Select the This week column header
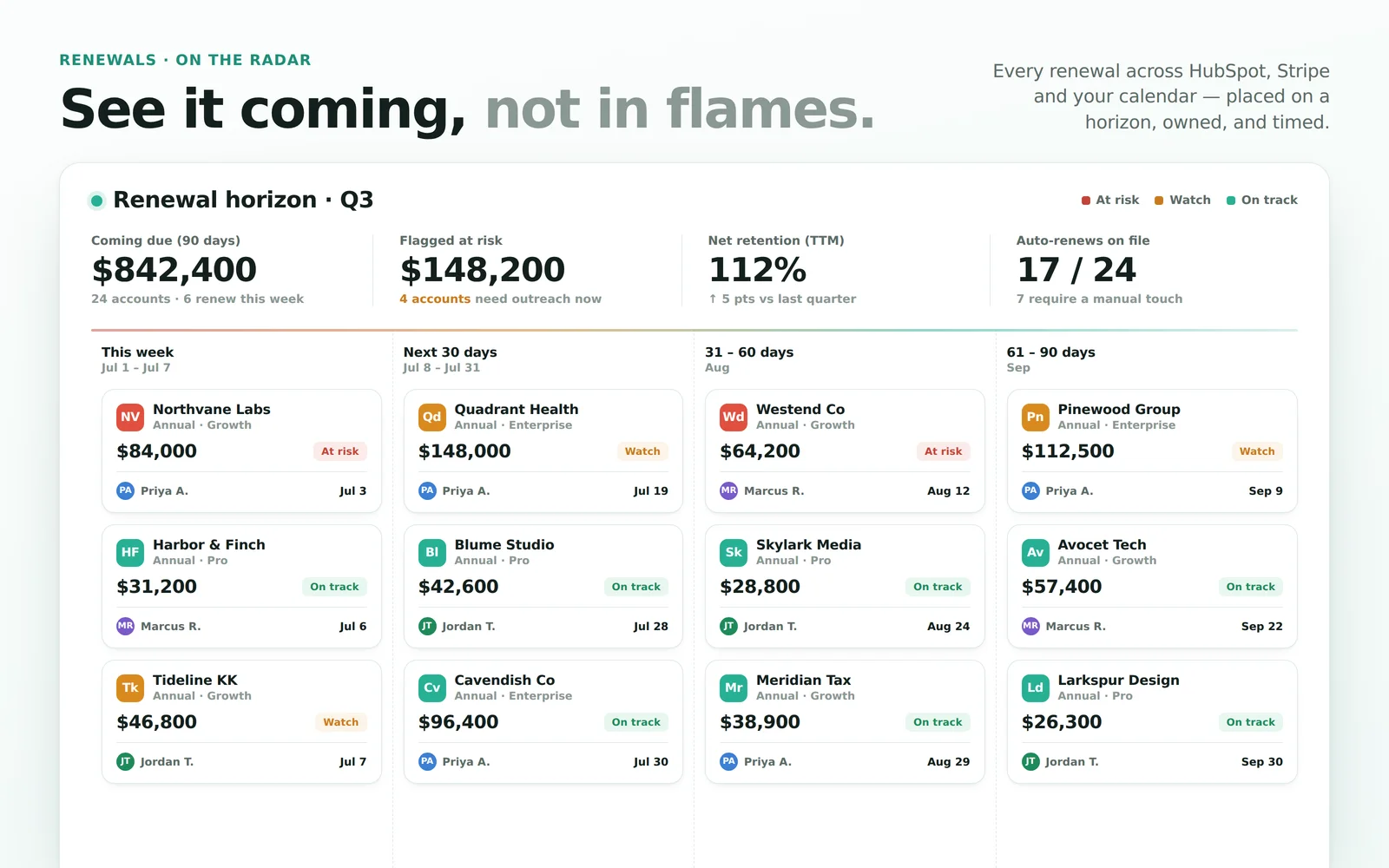This screenshot has height=868, width=1389. 137,352
